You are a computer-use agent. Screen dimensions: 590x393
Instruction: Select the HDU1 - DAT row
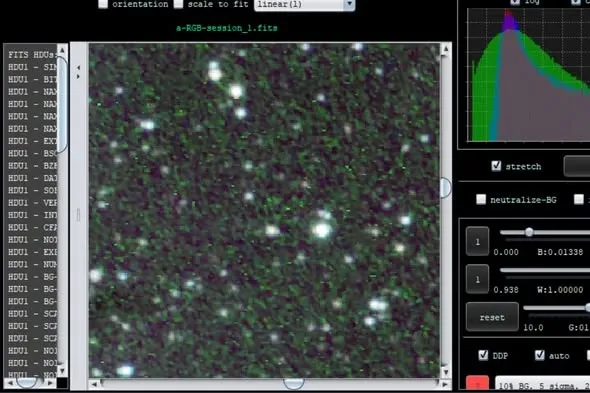pyautogui.click(x=32, y=178)
